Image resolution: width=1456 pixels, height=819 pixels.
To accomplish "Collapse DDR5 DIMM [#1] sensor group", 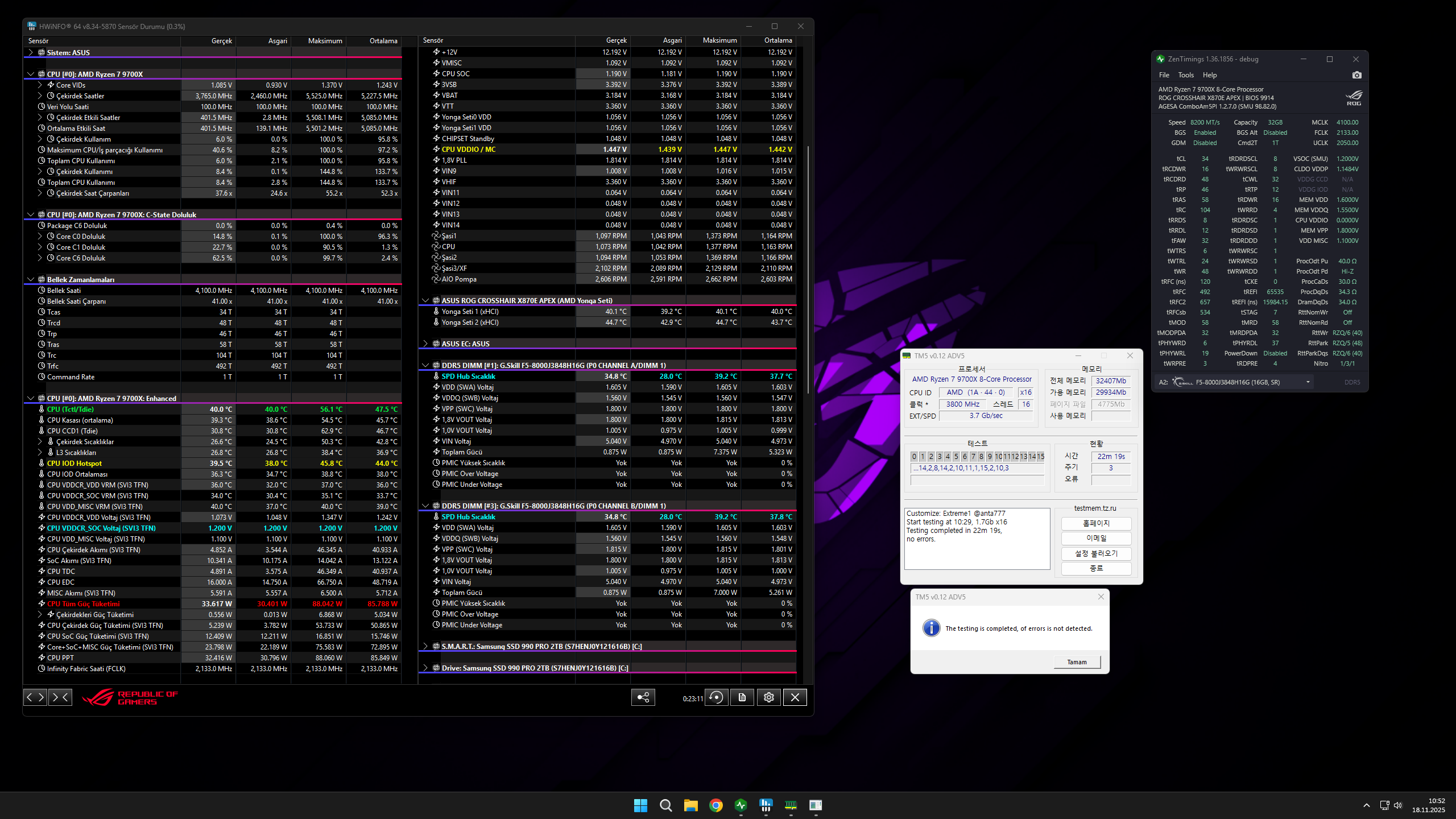I will click(425, 366).
